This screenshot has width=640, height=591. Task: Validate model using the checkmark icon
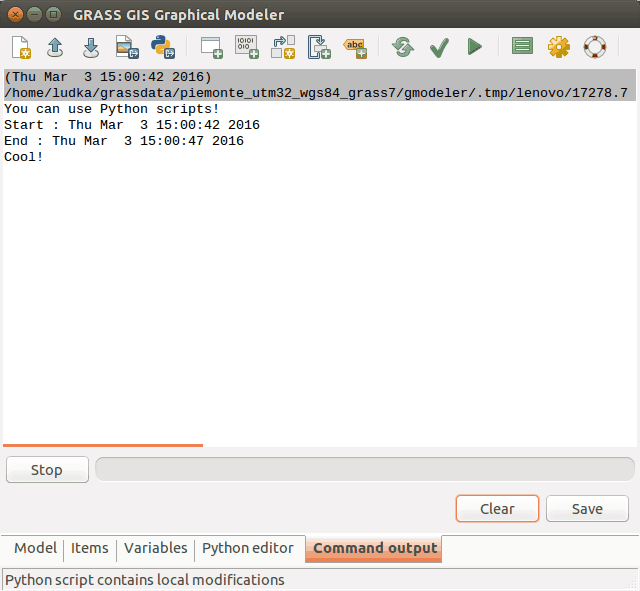tap(438, 47)
